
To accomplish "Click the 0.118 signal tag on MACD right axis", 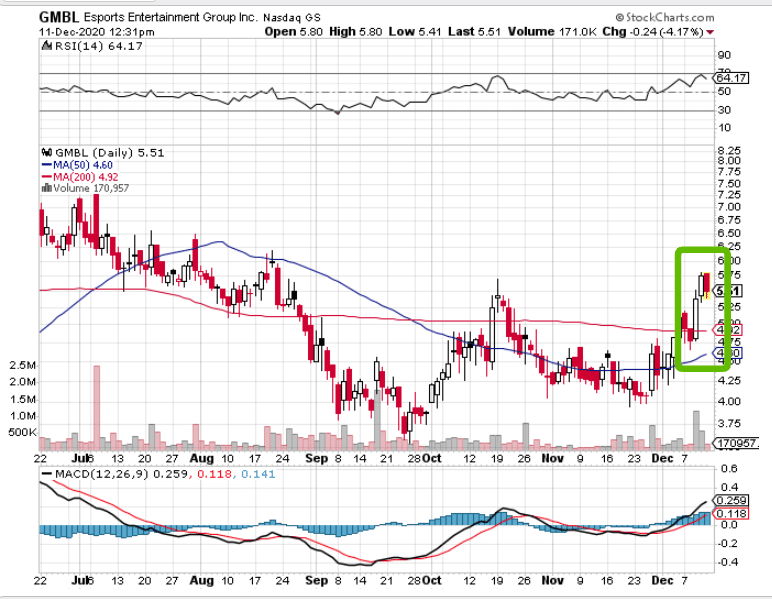I will (x=732, y=514).
